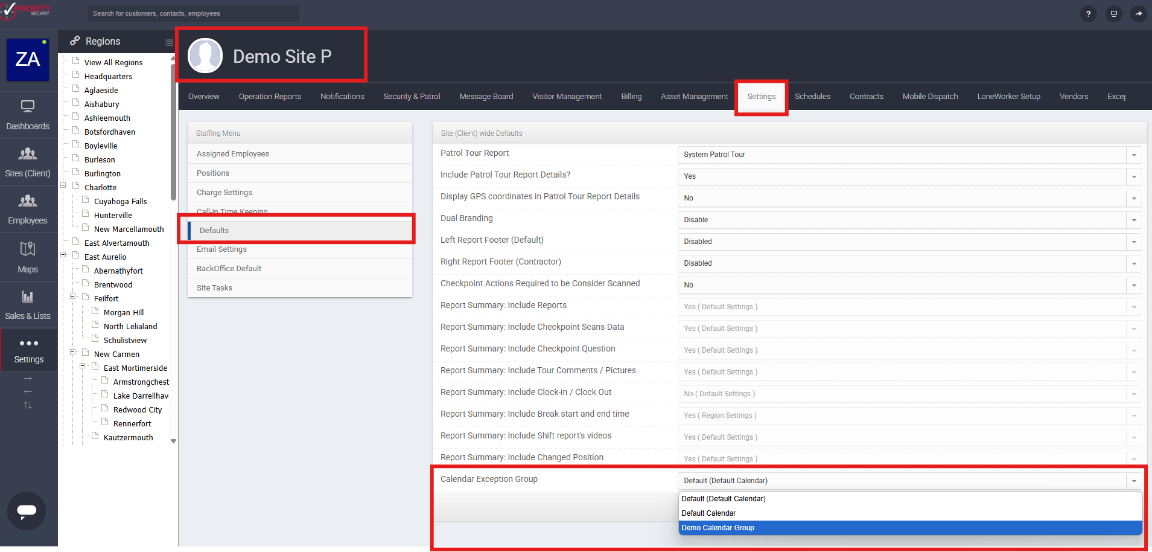Viewport: 1152px width, 552px height.
Task: Select Redwood City region
Action: click(x=137, y=409)
